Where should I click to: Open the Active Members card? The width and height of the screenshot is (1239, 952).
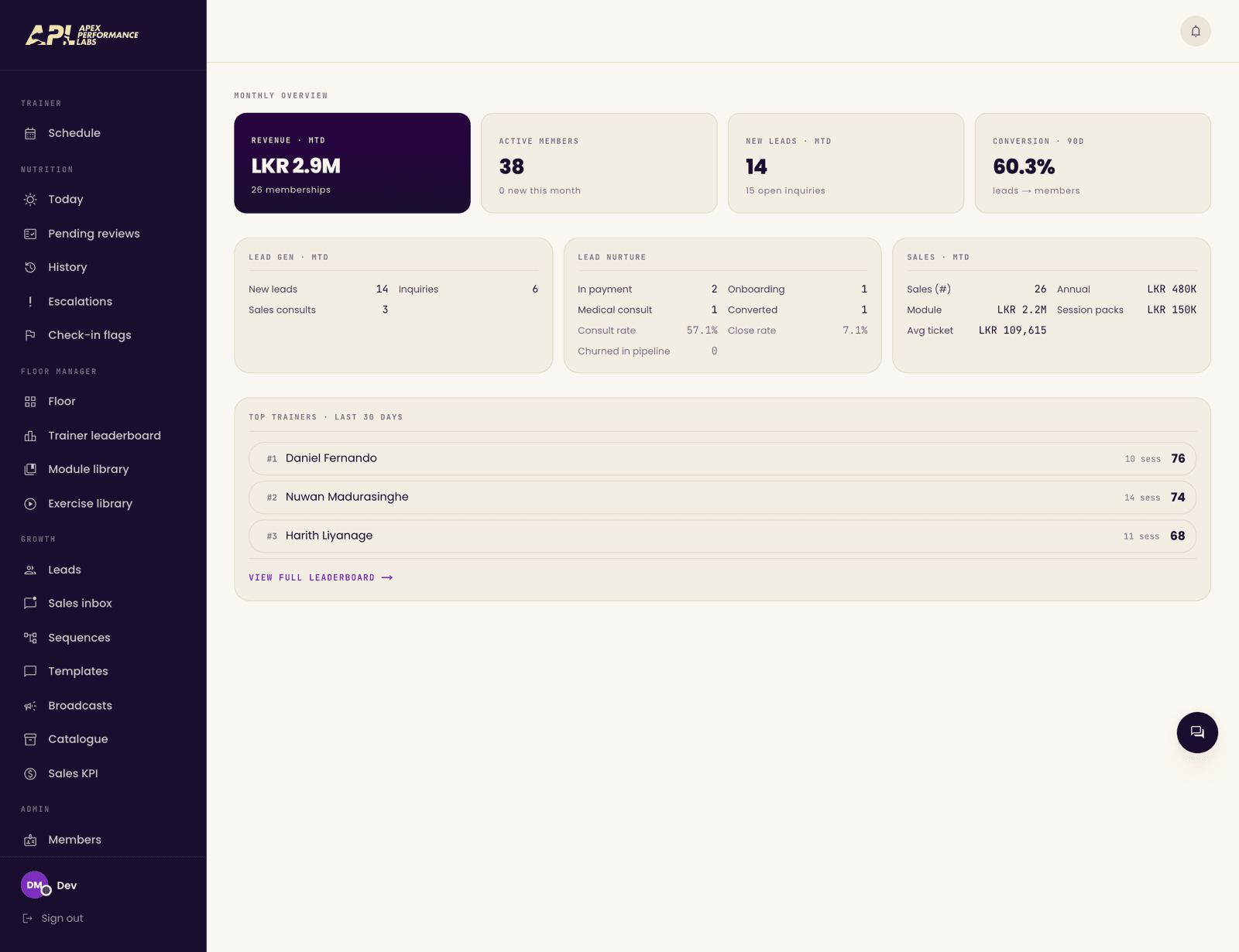[599, 163]
